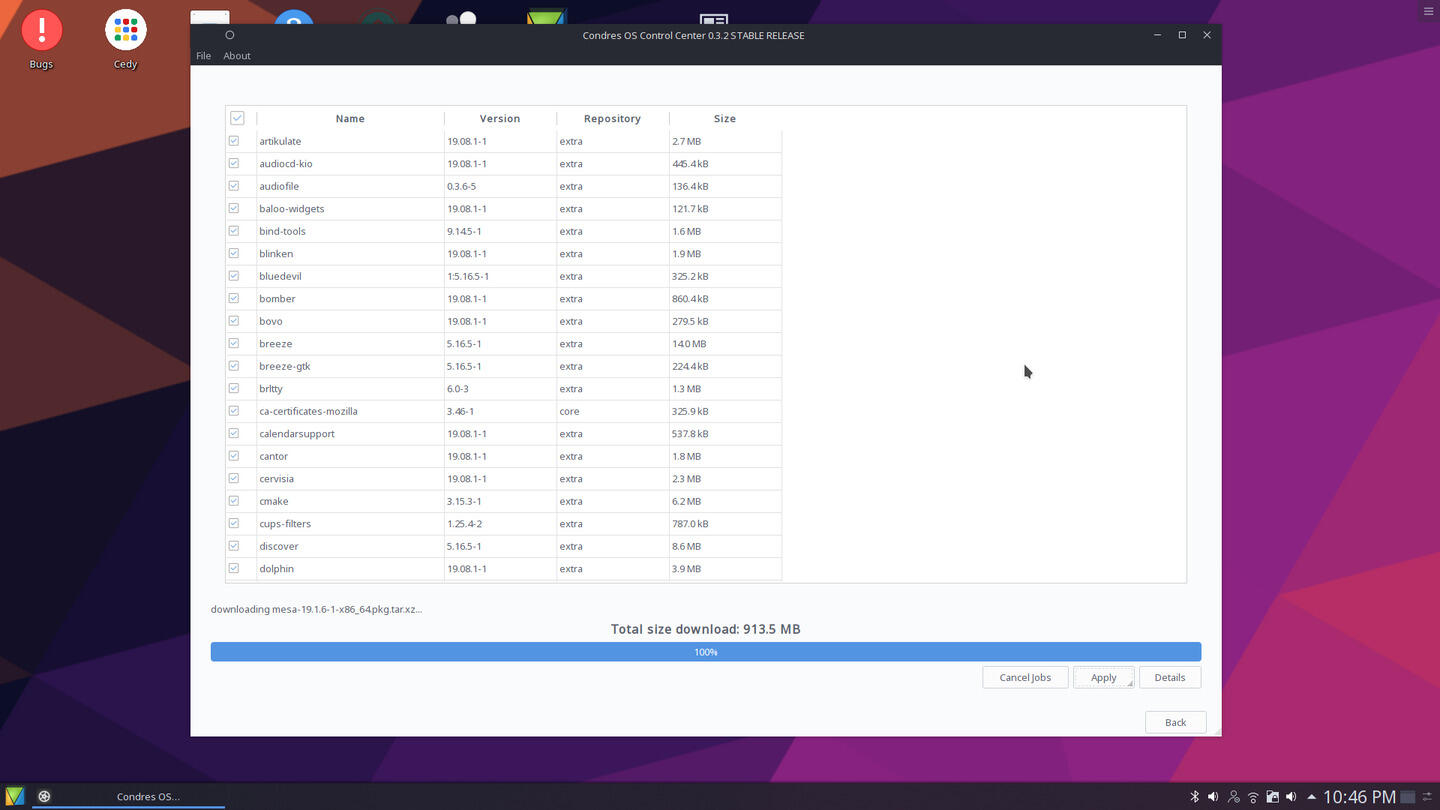Click the 1:5.16.5-1 bluedevil version cell
Viewport: 1440px width, 810px height.
tap(500, 276)
